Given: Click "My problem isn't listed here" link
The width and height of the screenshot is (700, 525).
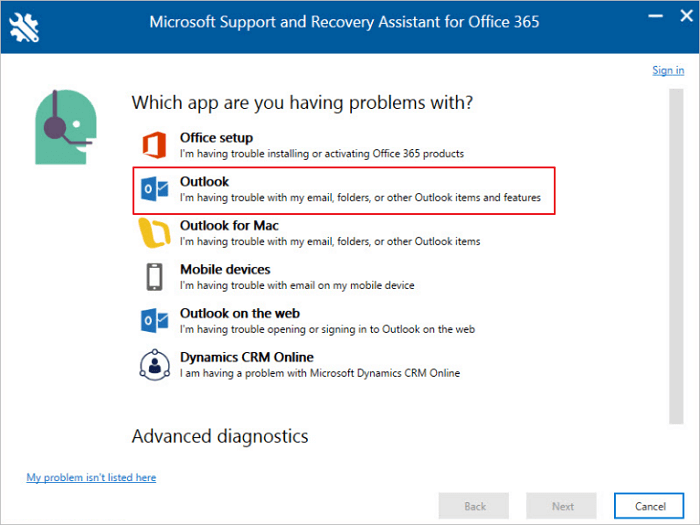Looking at the screenshot, I should point(91,478).
